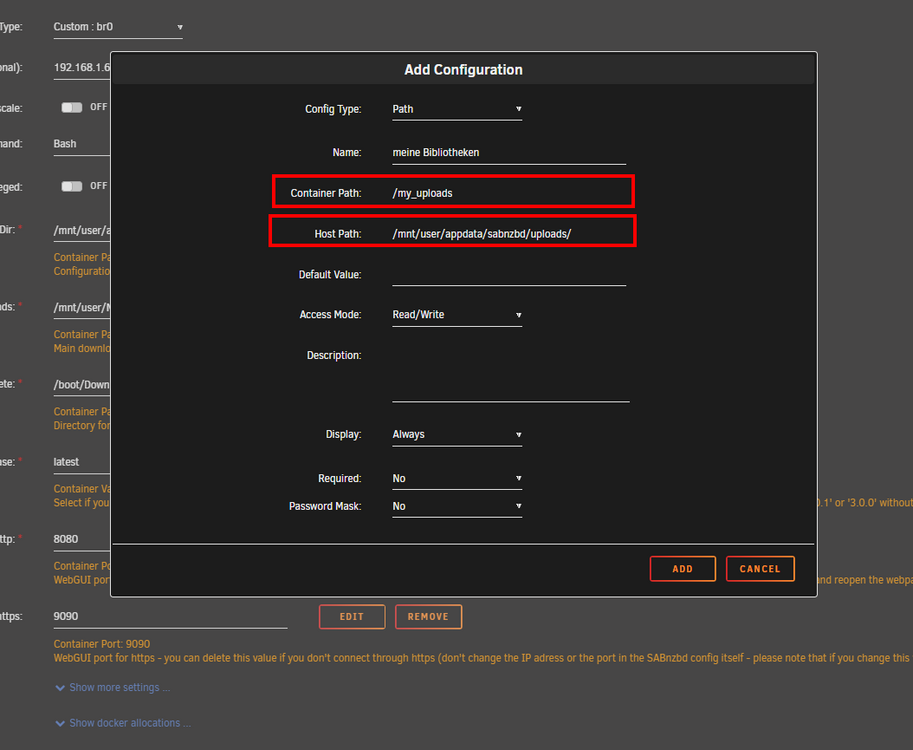Click the Container Path input field

coord(509,193)
